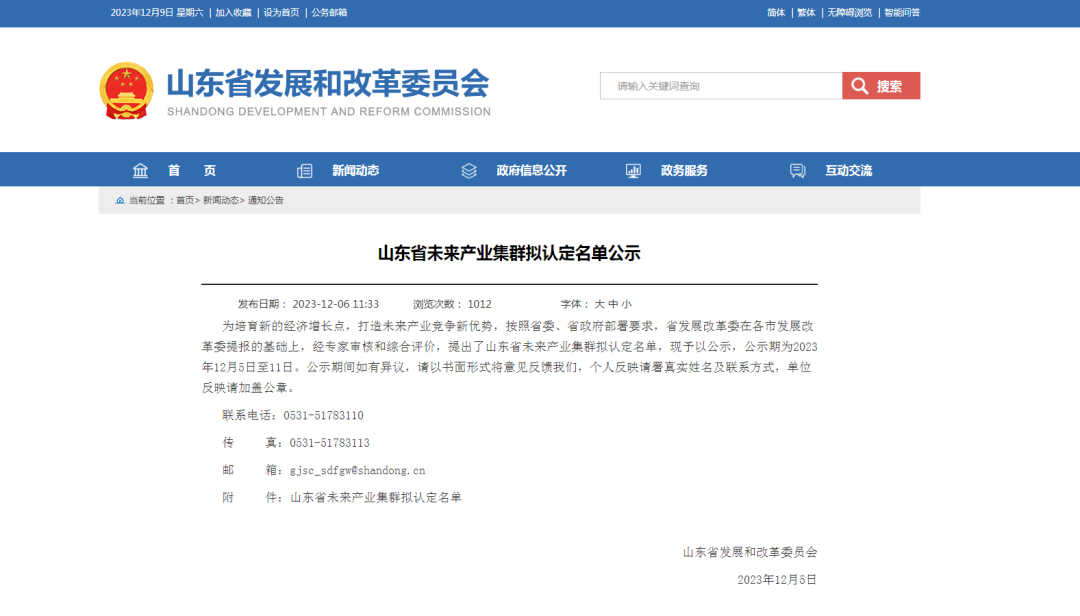Screen dimensions: 1080x616
Task: Open the 首页 navigation menu item
Action: point(192,171)
